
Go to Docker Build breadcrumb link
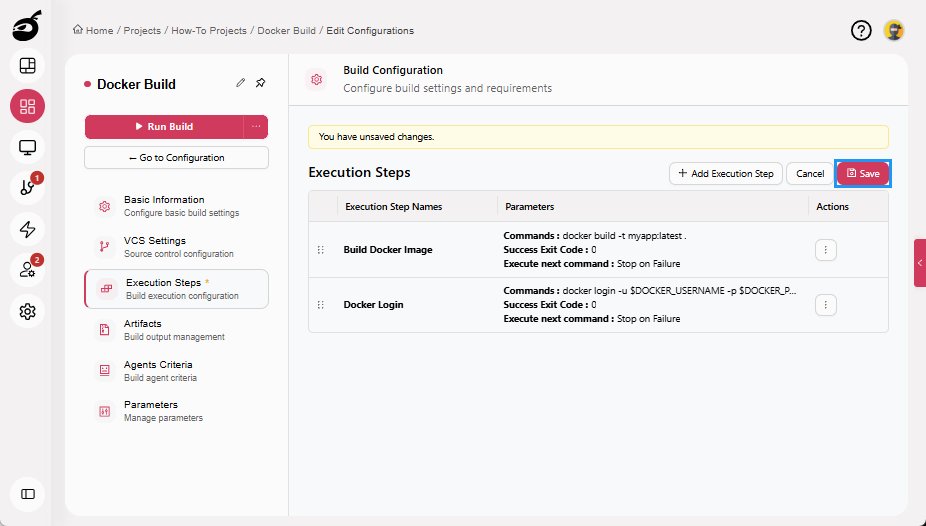(x=286, y=30)
